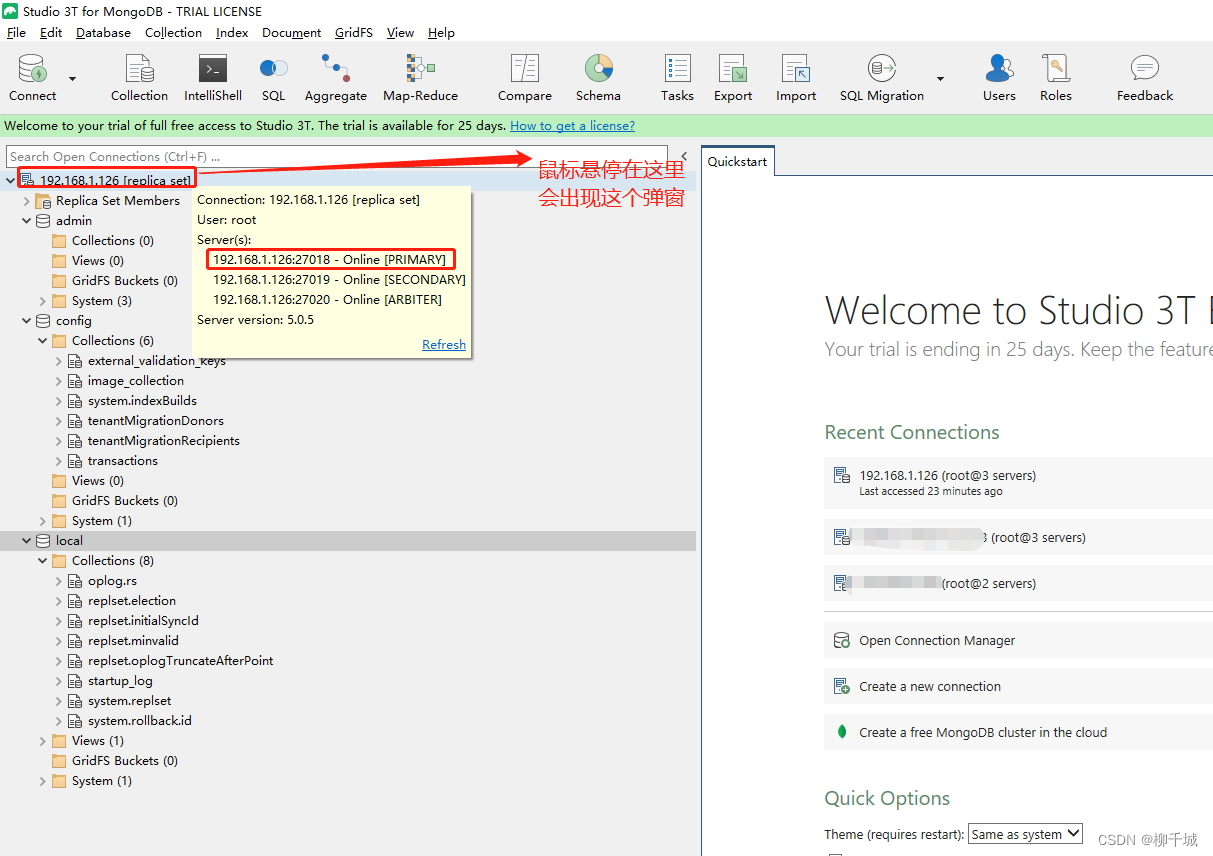Expand Views (1) under local
Screen dimensions: 1213x856
pyautogui.click(x=43, y=740)
